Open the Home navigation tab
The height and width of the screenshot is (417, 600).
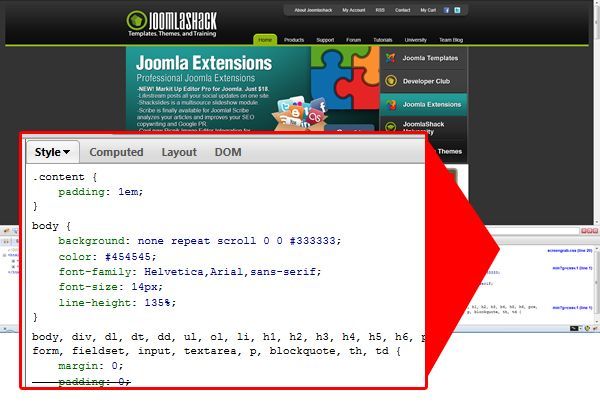[265, 40]
